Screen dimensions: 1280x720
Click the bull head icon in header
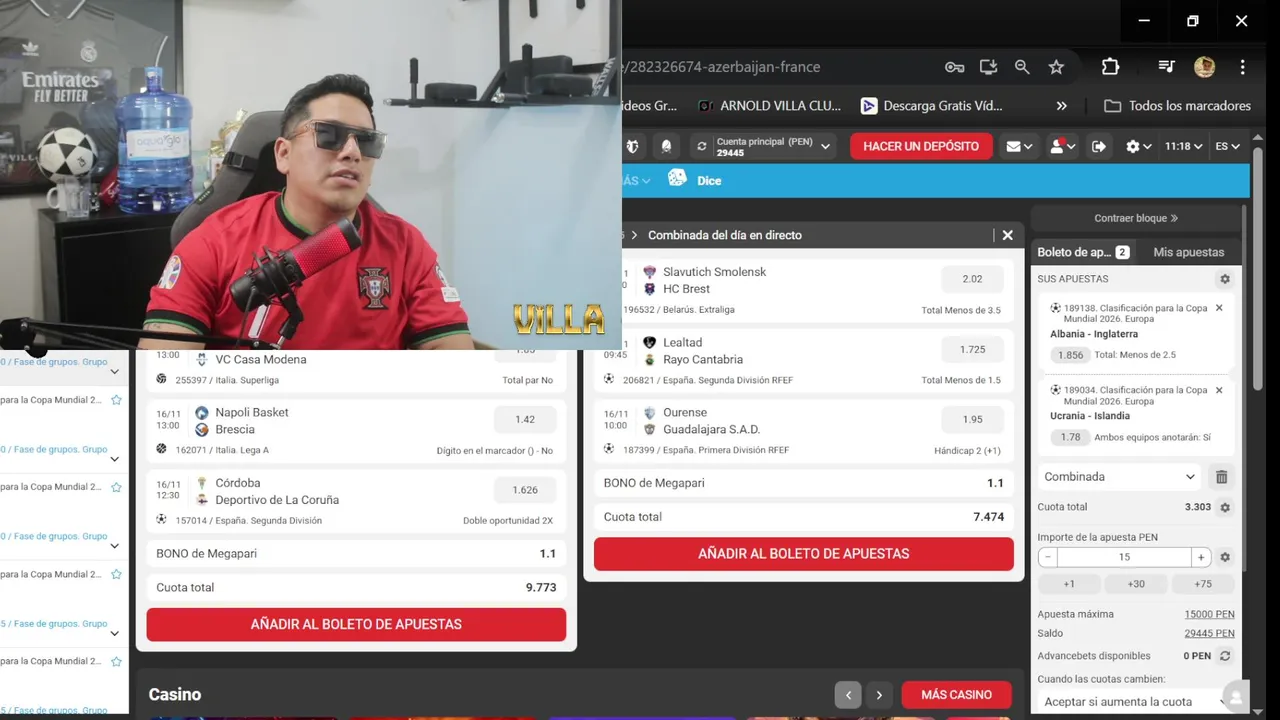pyautogui.click(x=632, y=146)
